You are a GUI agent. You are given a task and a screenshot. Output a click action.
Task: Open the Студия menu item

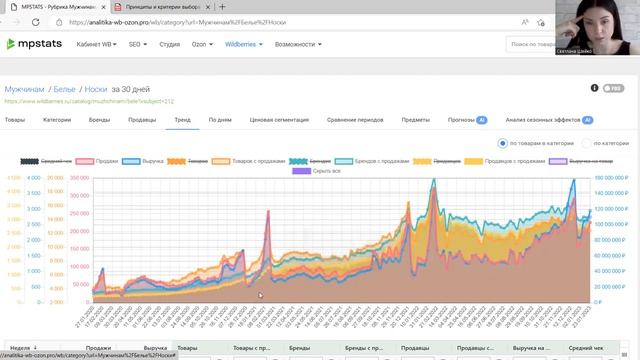point(169,44)
